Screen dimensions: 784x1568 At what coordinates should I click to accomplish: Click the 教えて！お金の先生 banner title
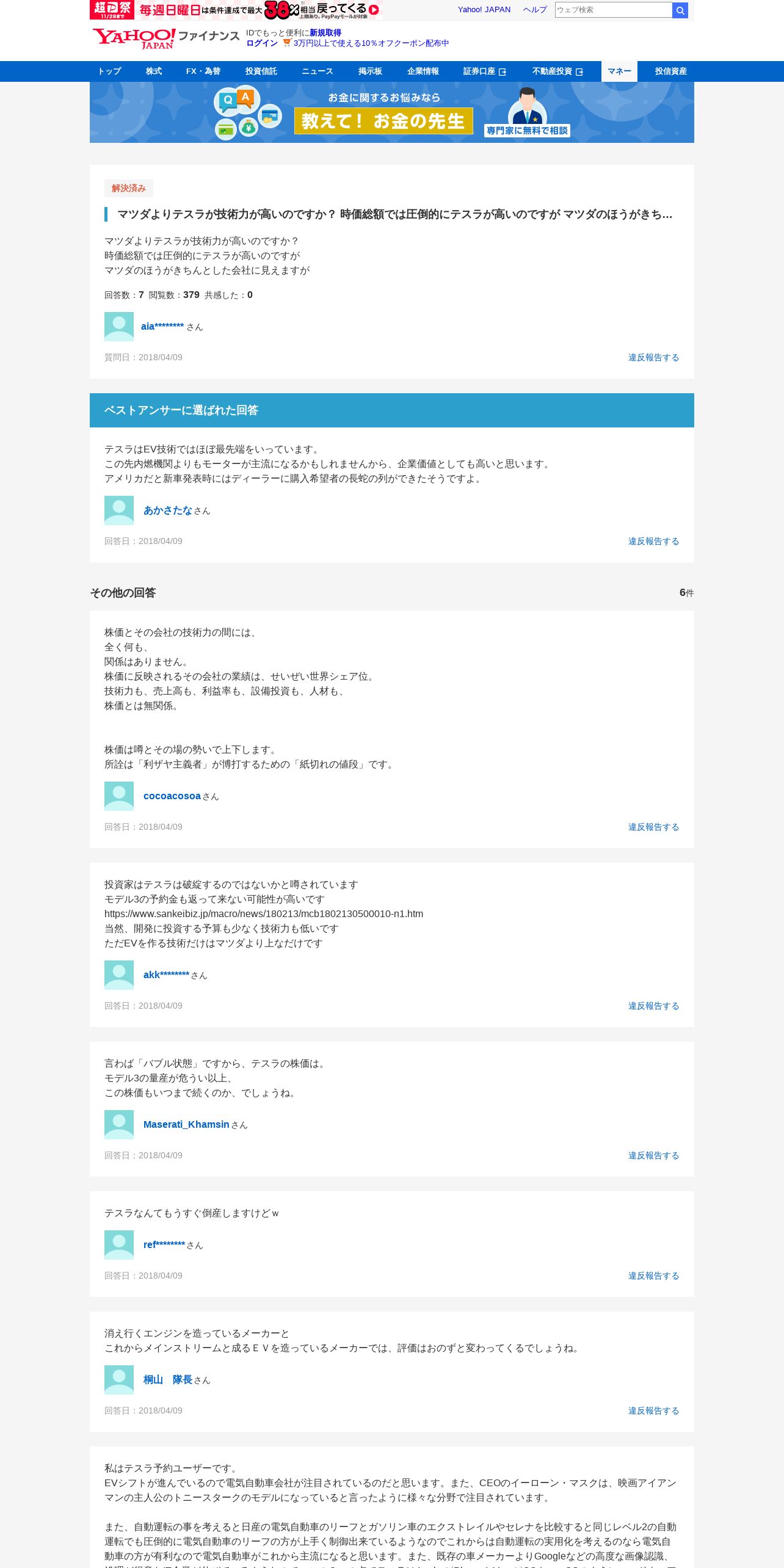383,121
